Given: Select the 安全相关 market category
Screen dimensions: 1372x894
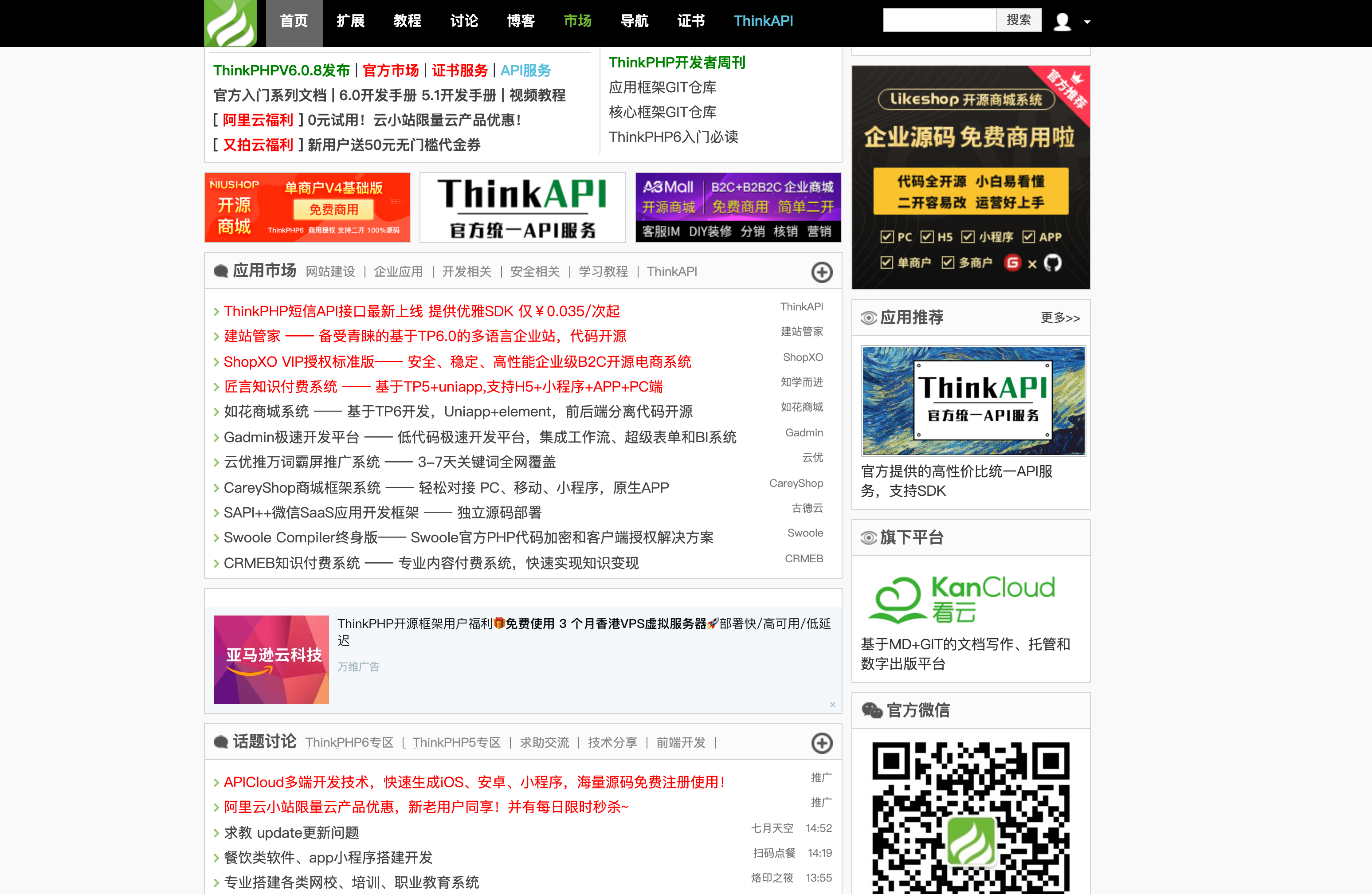Looking at the screenshot, I should [535, 271].
